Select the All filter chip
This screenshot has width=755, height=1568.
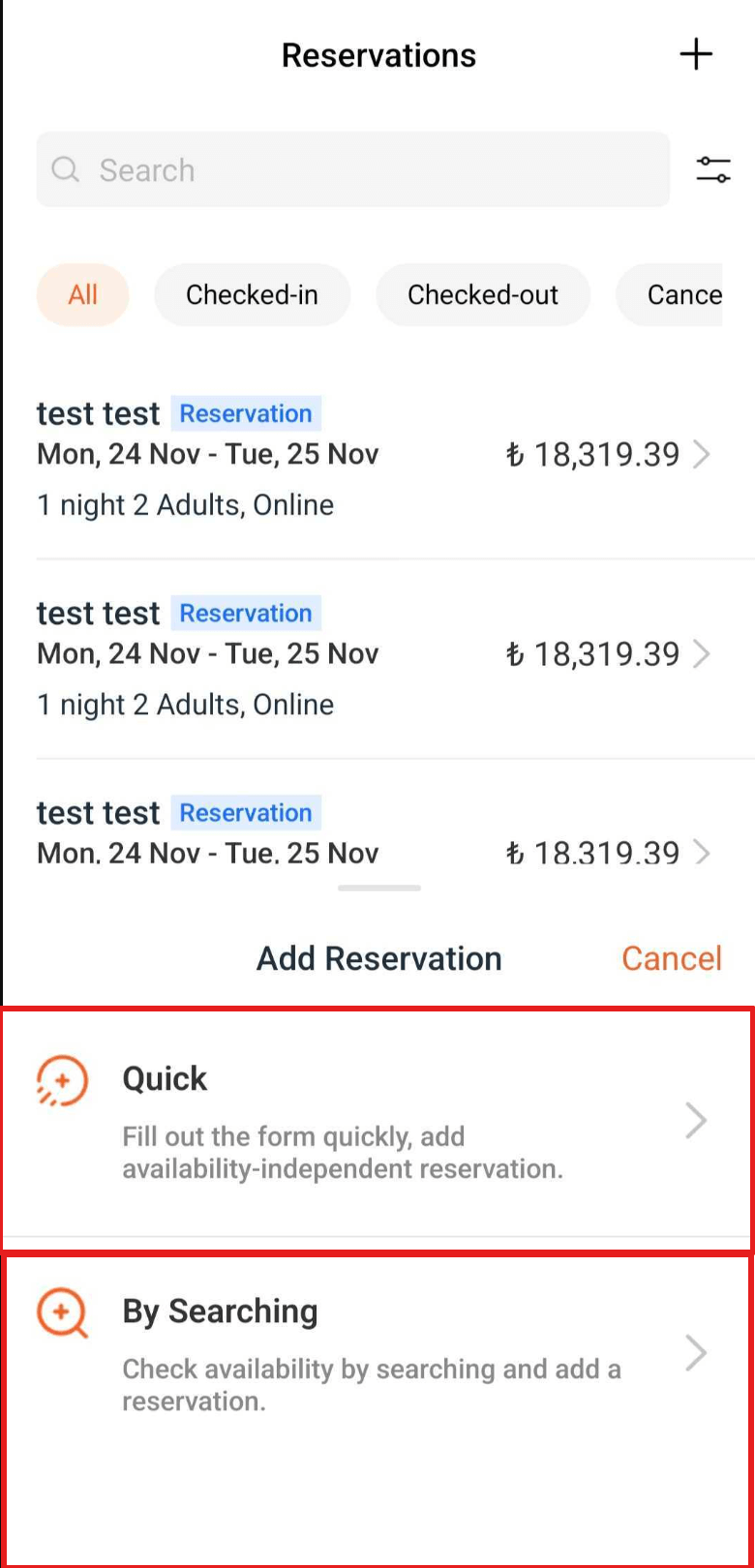(x=83, y=295)
